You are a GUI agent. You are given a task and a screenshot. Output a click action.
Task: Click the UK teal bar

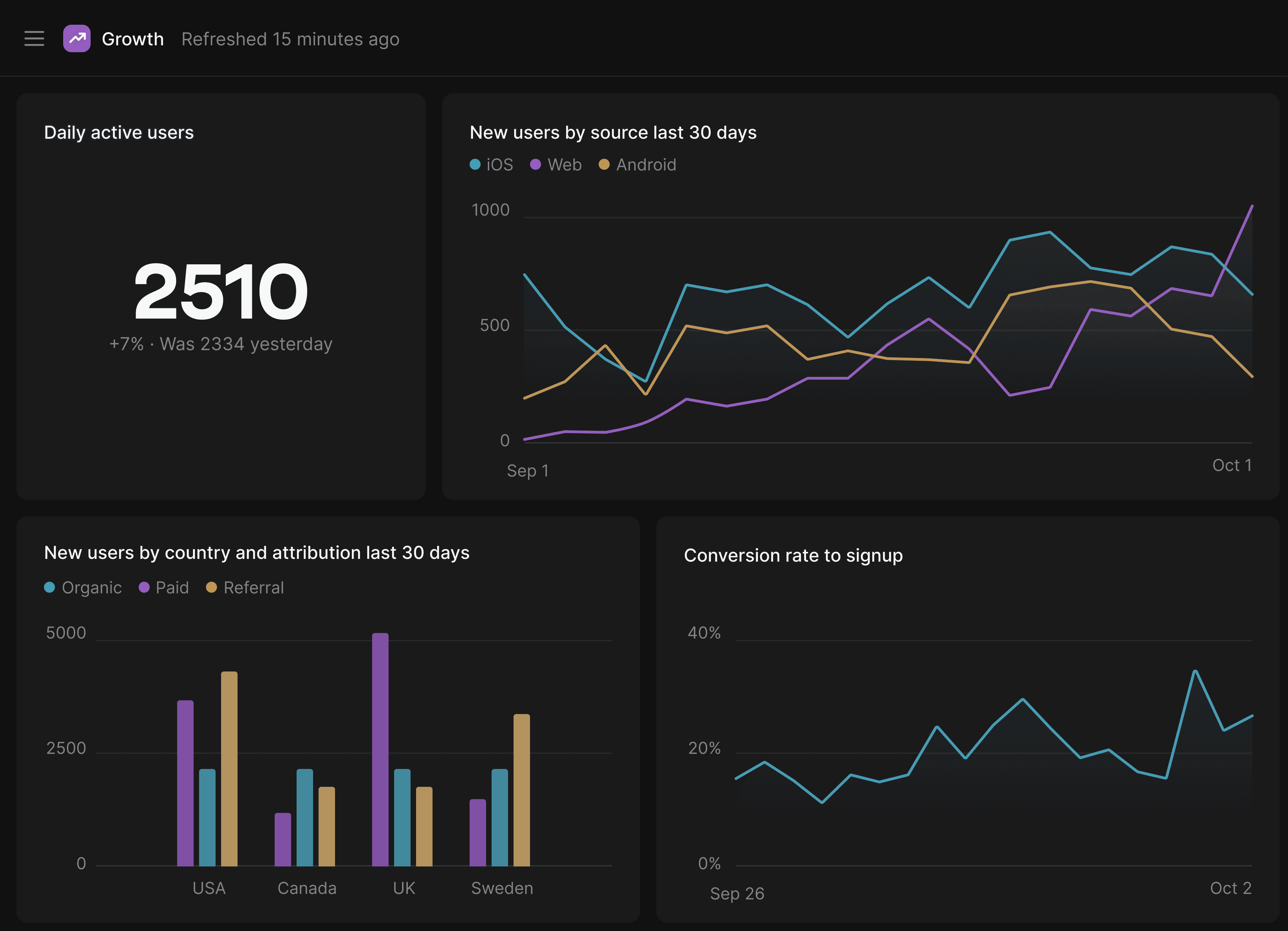pyautogui.click(x=402, y=817)
